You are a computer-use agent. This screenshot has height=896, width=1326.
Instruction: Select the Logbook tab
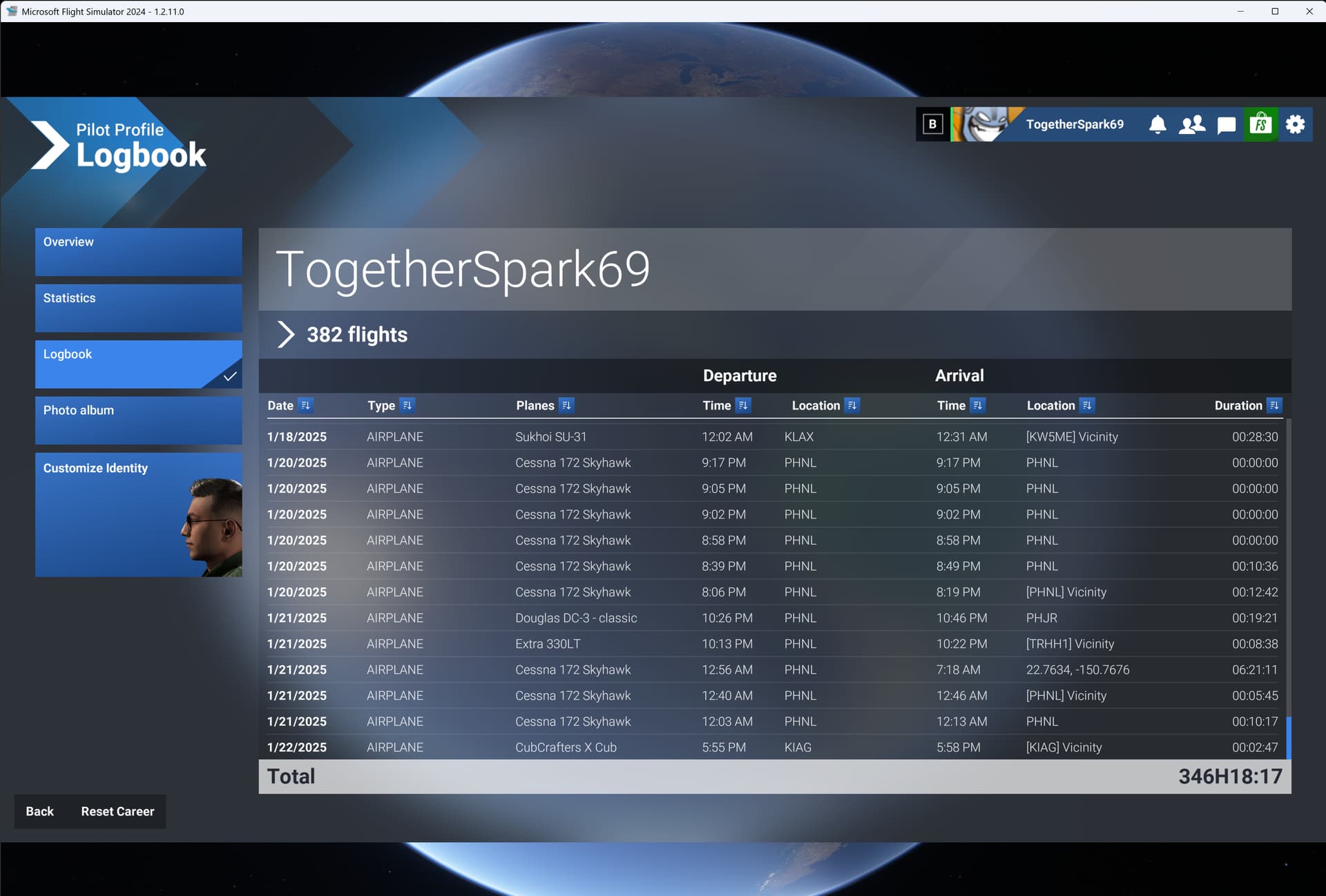click(x=139, y=364)
